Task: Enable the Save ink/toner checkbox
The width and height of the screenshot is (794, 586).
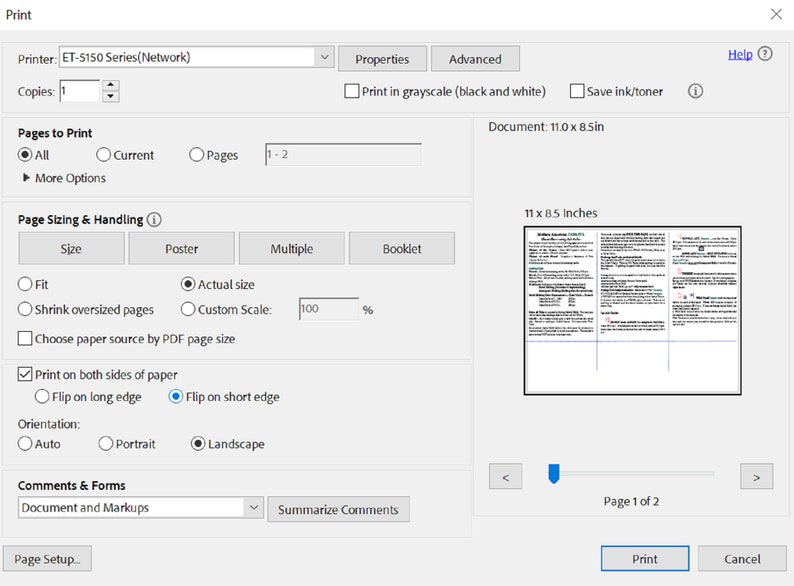Action: [577, 91]
